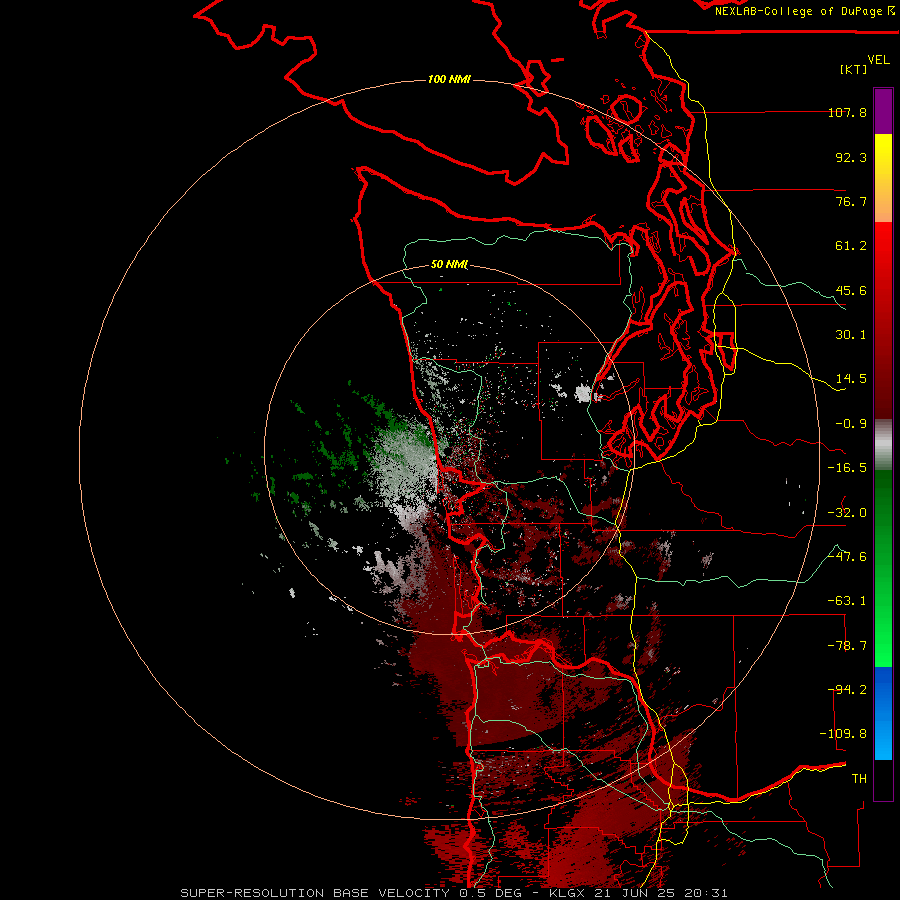
Task: Click the 100 NMI range ring label
Action: 449,79
